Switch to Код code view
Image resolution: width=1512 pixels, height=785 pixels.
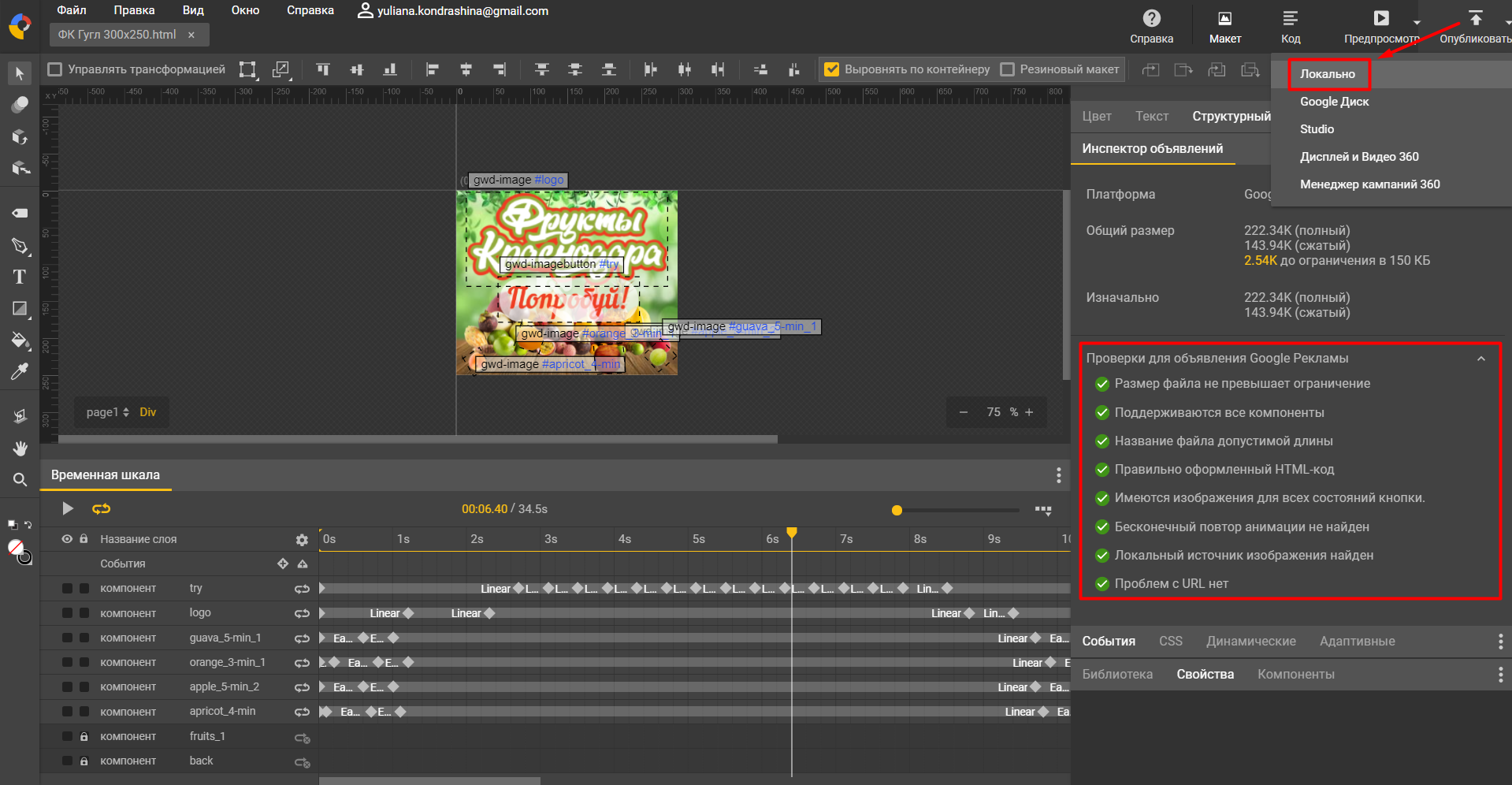(x=1291, y=26)
